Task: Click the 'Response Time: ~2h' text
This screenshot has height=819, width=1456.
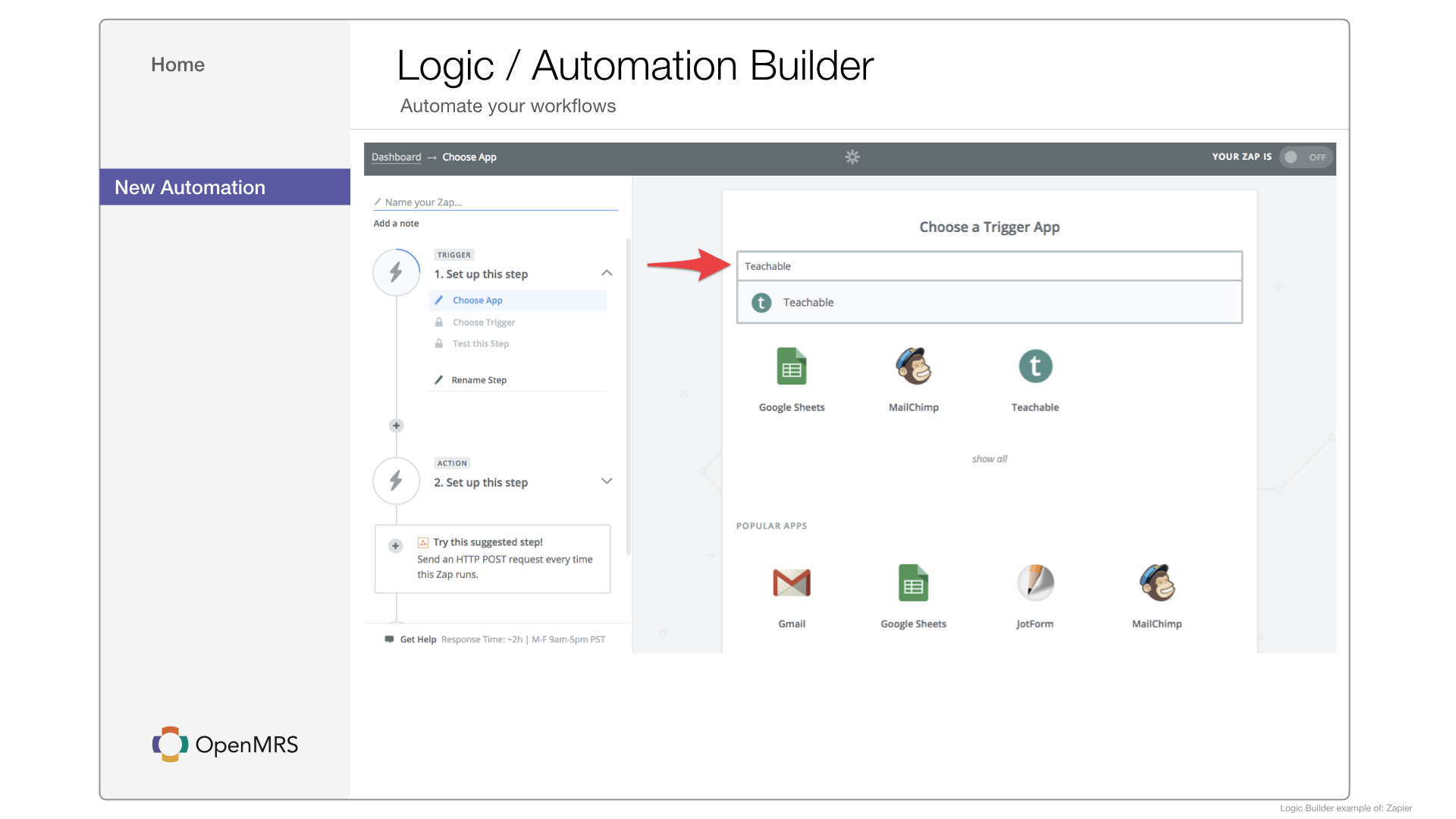Action: (482, 639)
